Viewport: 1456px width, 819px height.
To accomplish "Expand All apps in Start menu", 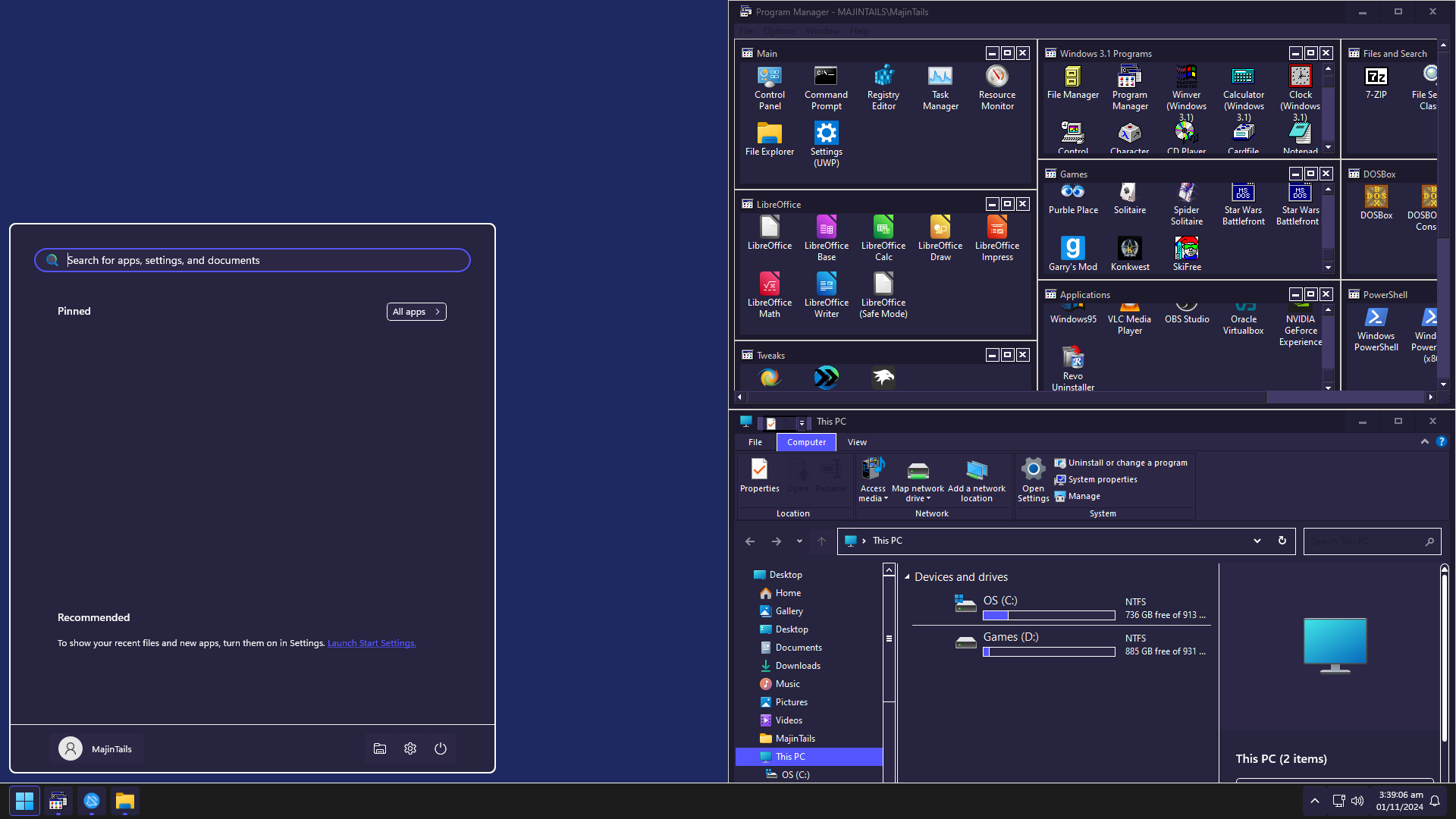I will [416, 312].
